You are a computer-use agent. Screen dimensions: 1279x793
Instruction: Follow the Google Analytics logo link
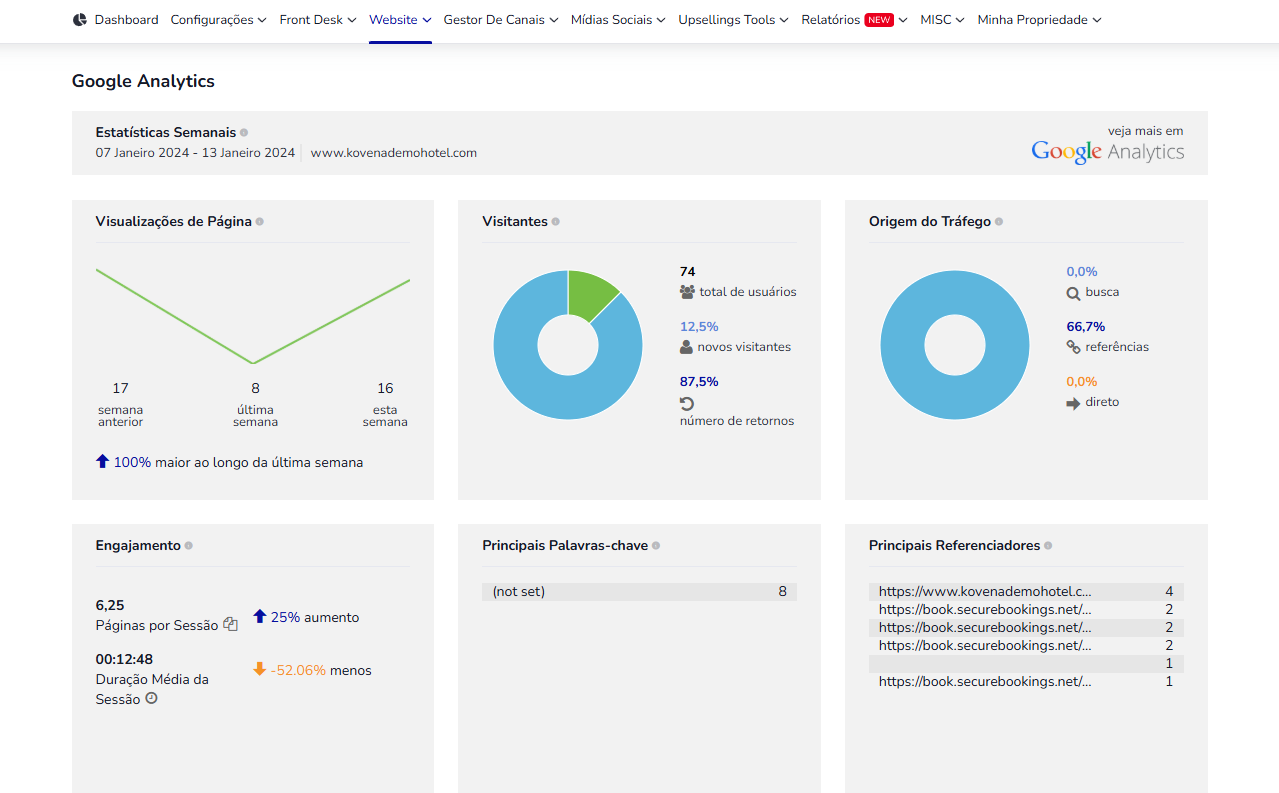click(x=1108, y=151)
